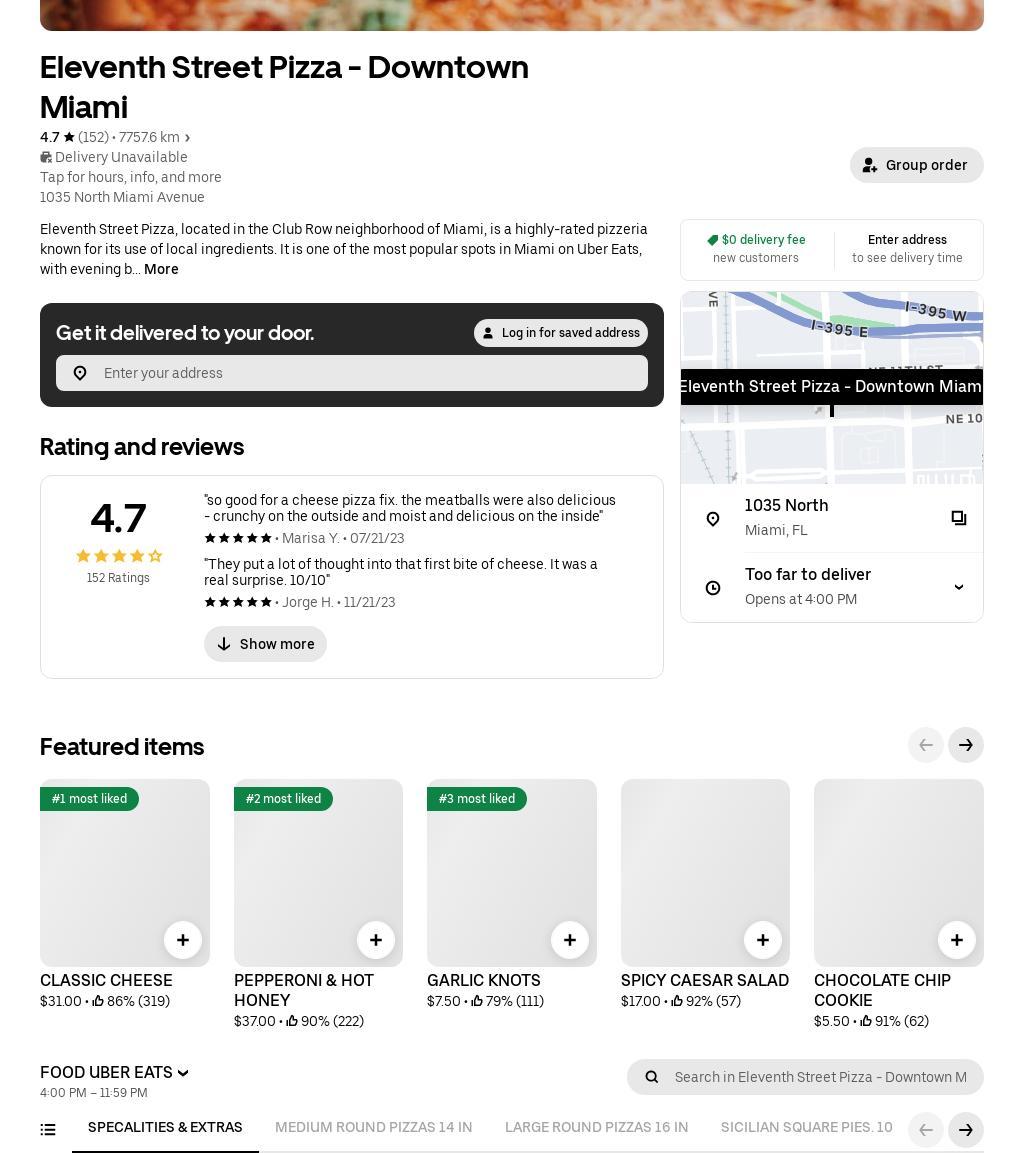The height and width of the screenshot is (1153, 1024).
Task: Start a Group order
Action: (916, 165)
